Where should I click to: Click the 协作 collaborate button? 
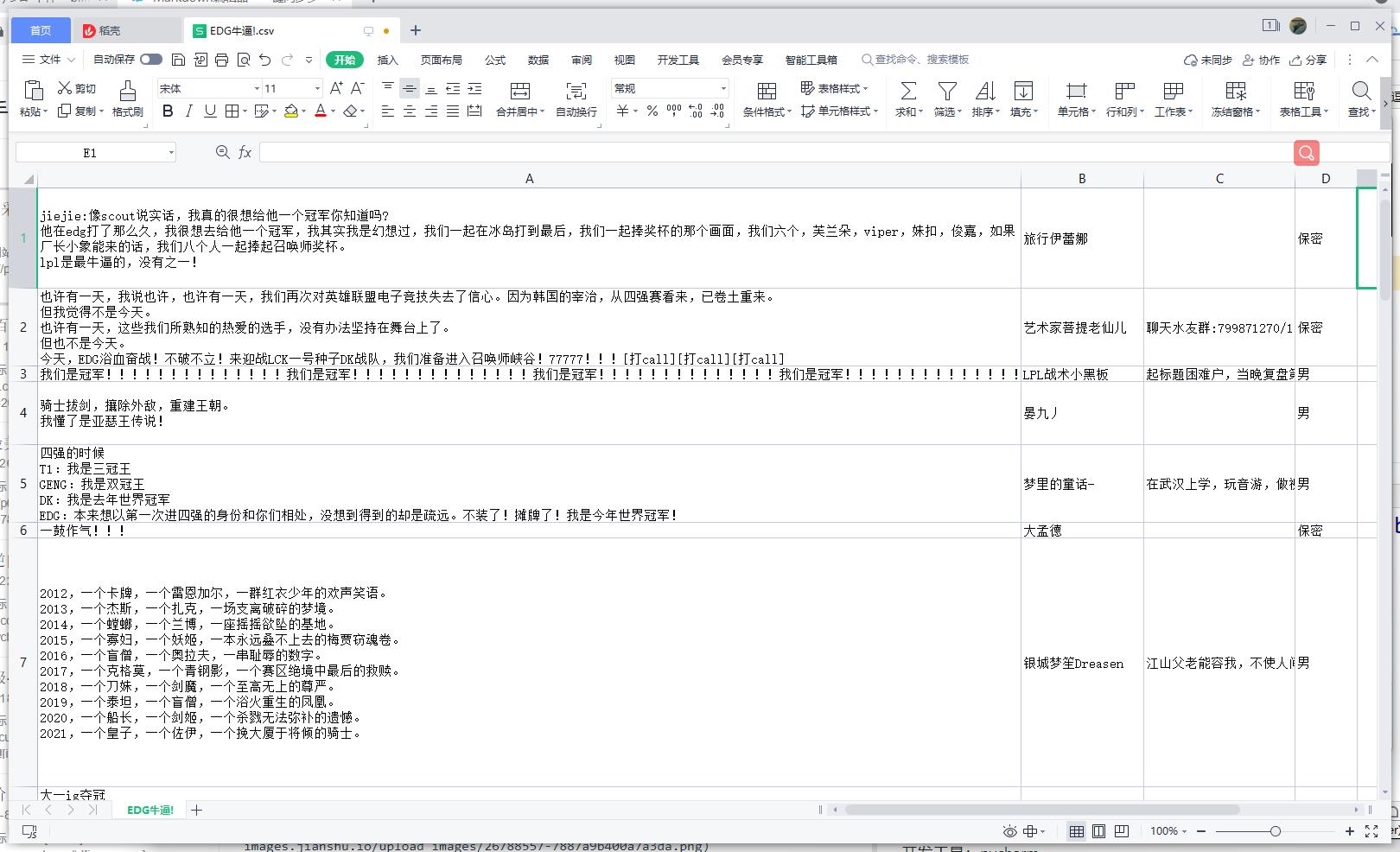pyautogui.click(x=1261, y=60)
